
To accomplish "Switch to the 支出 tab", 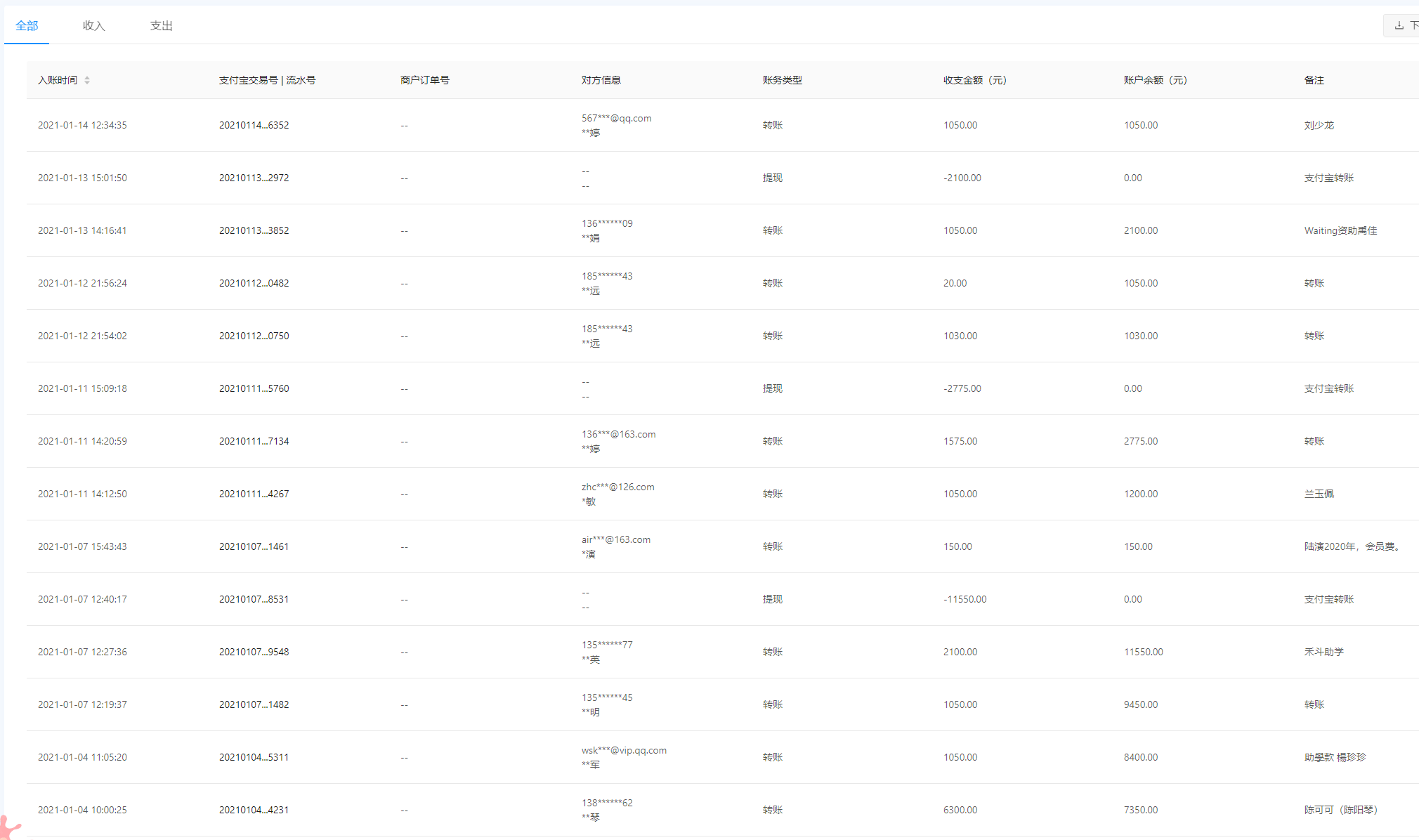I will pyautogui.click(x=161, y=26).
